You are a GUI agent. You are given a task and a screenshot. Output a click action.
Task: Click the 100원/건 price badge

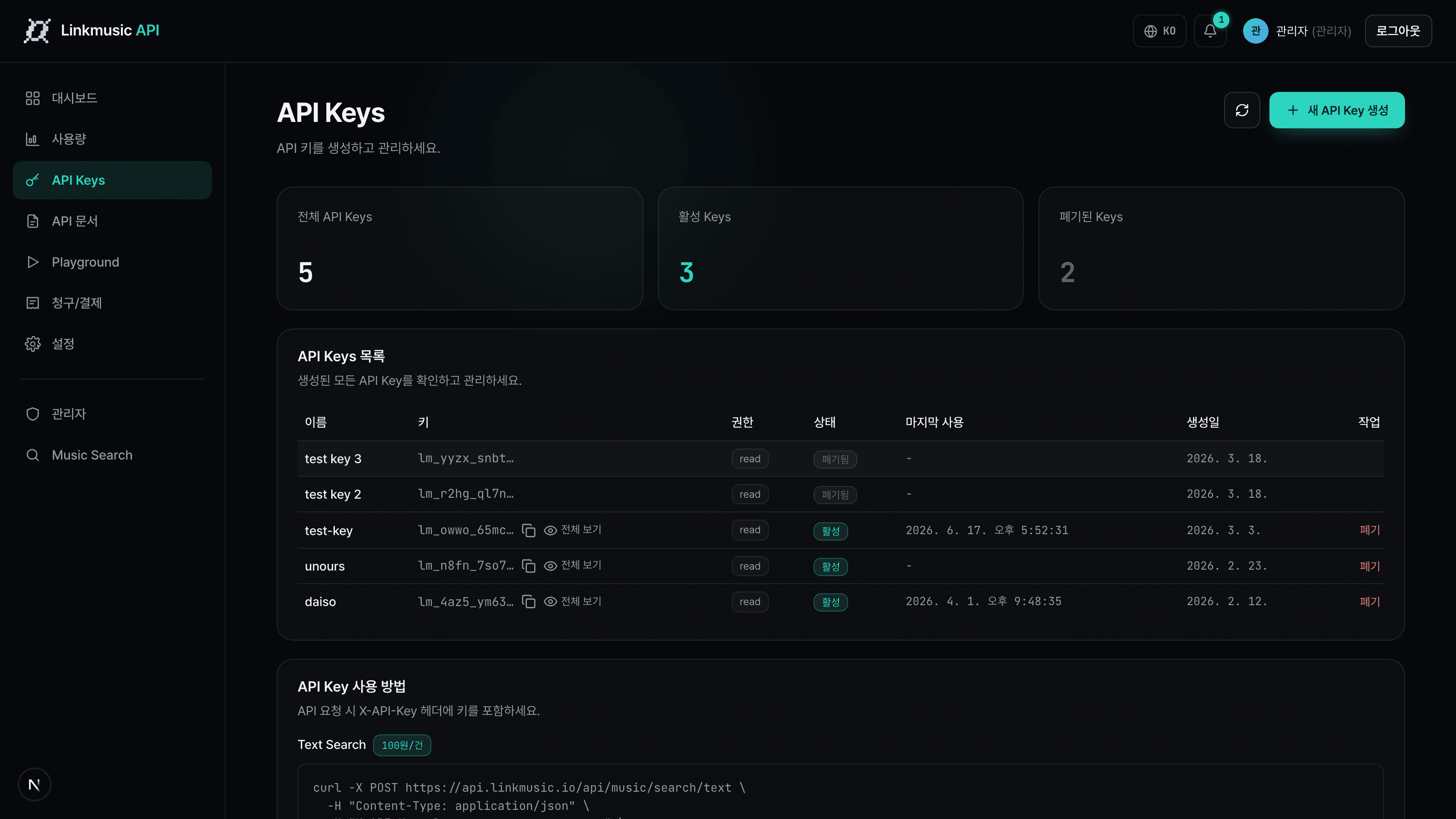tap(402, 745)
